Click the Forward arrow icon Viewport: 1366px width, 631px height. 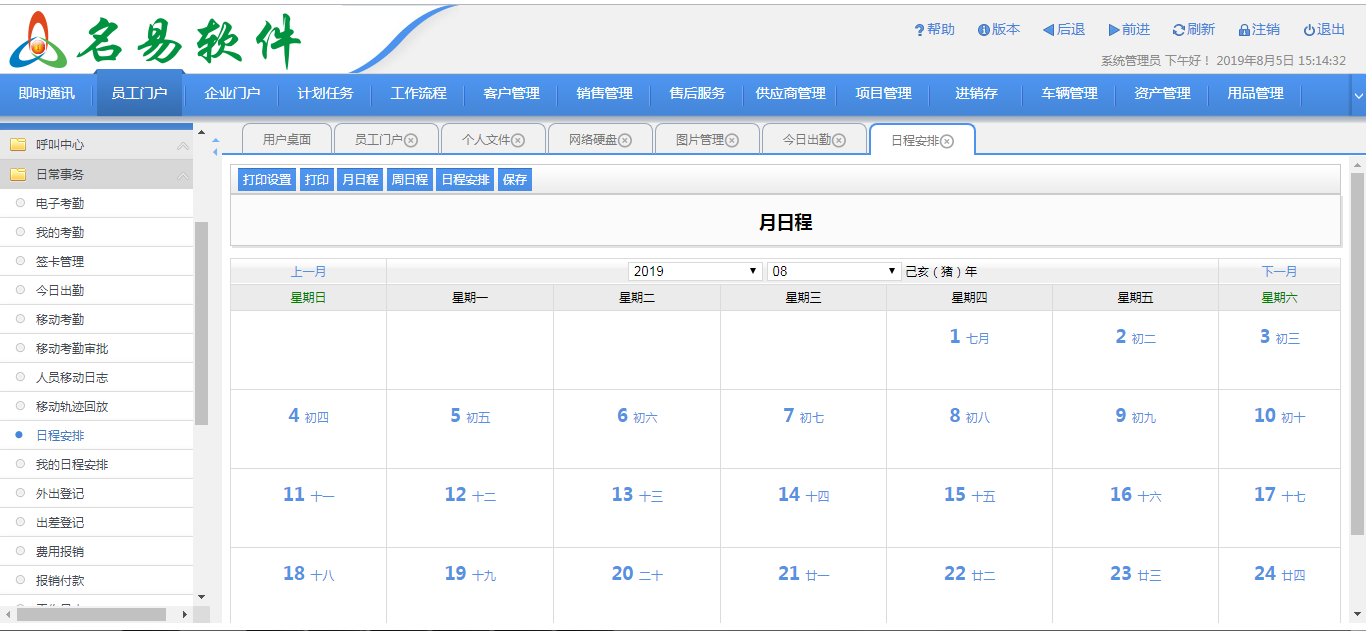(1113, 30)
